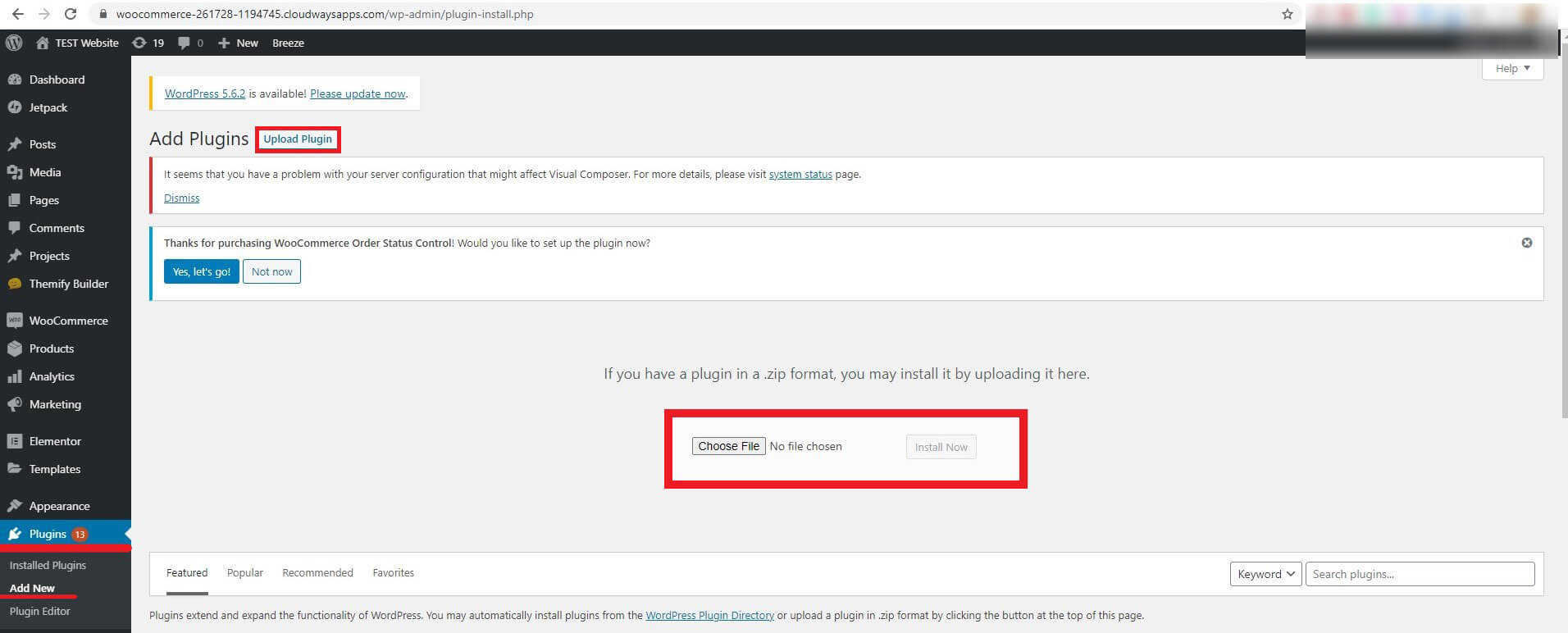This screenshot has height=633, width=1568.
Task: Click Breeze in the admin bar
Action: [288, 43]
